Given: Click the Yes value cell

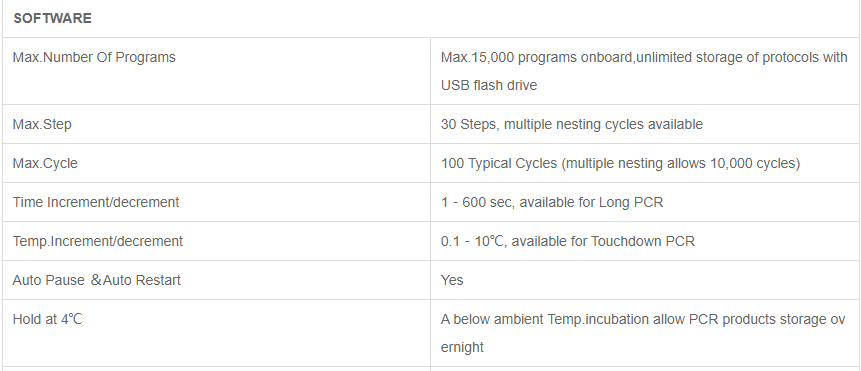Looking at the screenshot, I should (x=452, y=280).
